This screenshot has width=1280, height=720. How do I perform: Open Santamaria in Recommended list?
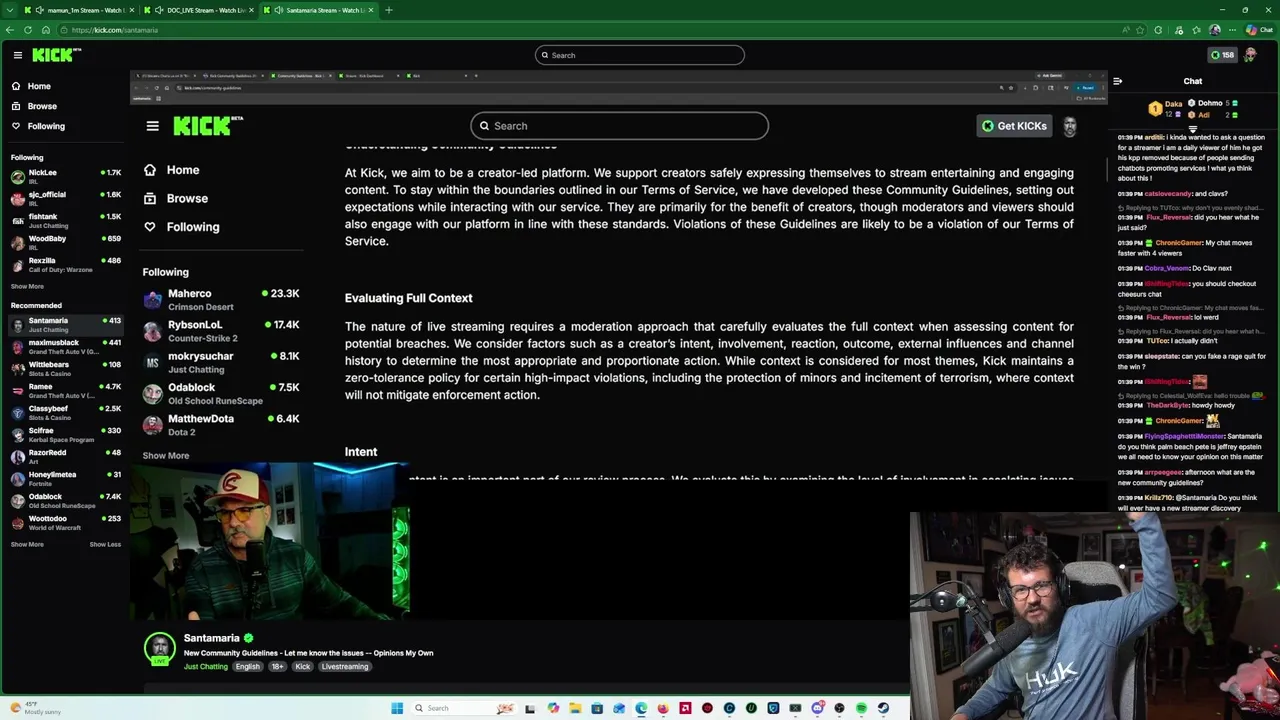point(65,324)
